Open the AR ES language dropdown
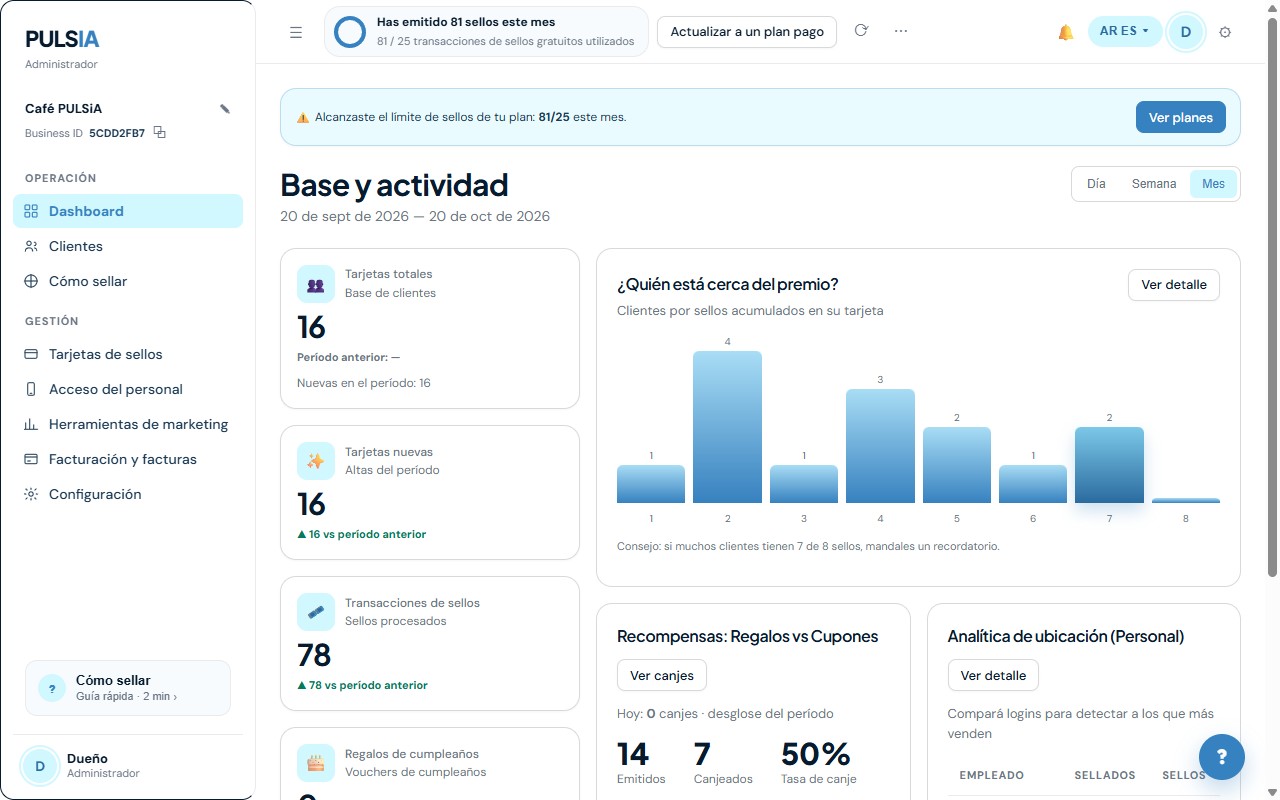The image size is (1280, 800). pyautogui.click(x=1125, y=31)
